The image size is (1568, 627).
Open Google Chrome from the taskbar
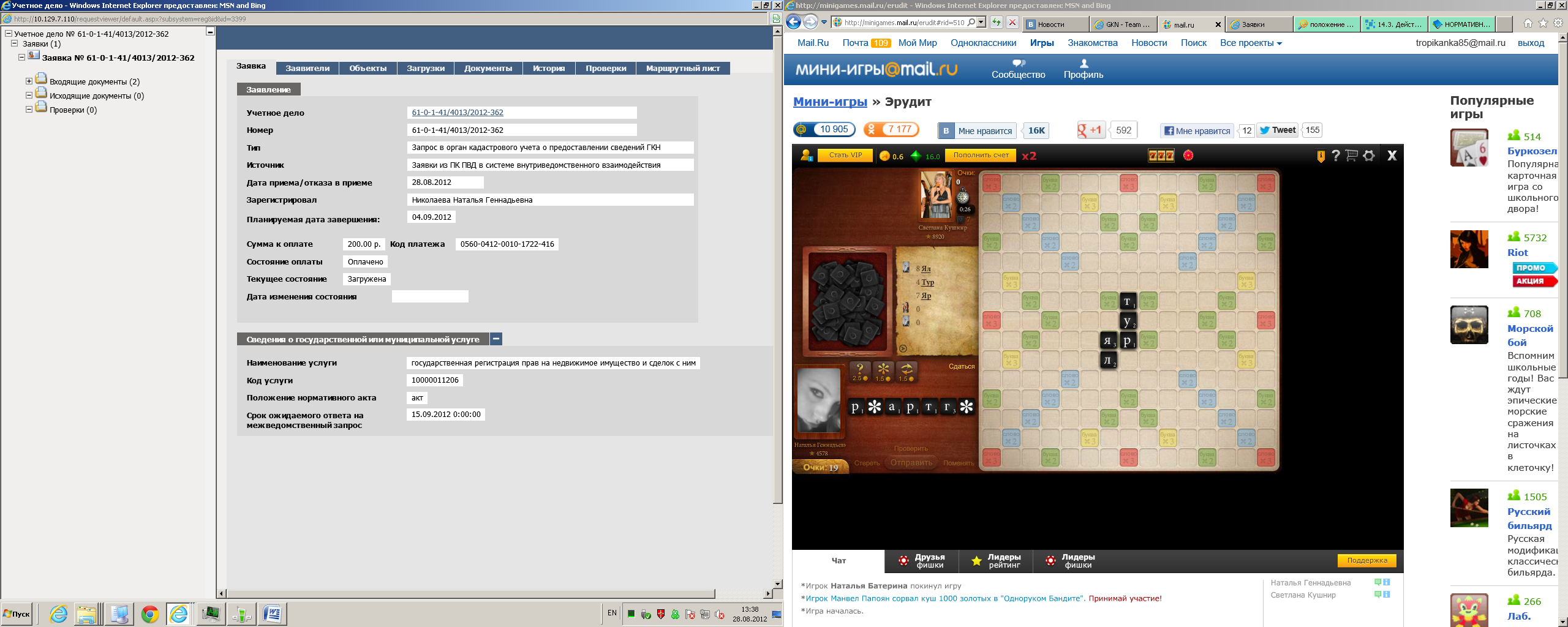click(x=149, y=614)
